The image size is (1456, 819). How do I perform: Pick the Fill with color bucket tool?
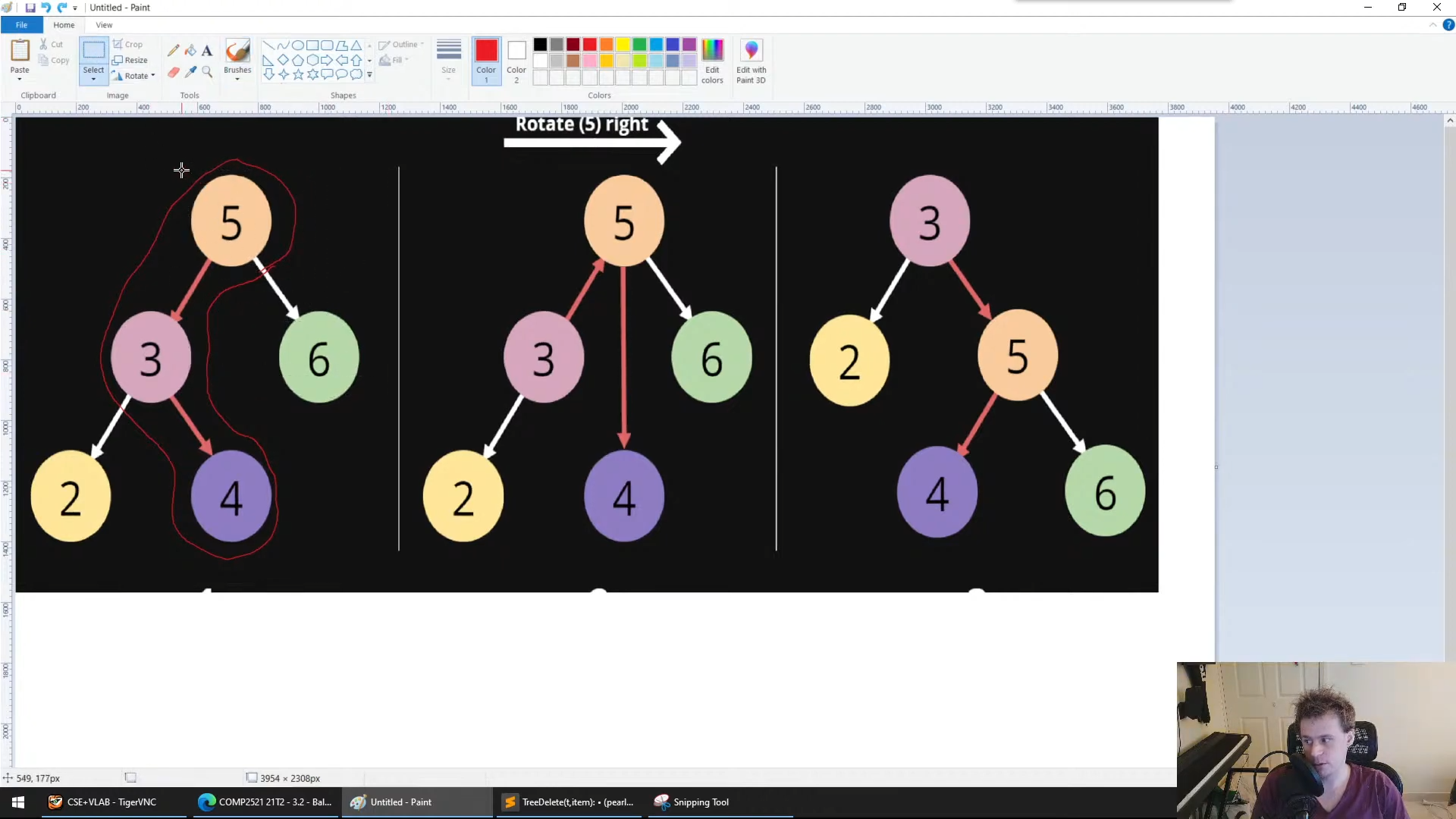[190, 50]
